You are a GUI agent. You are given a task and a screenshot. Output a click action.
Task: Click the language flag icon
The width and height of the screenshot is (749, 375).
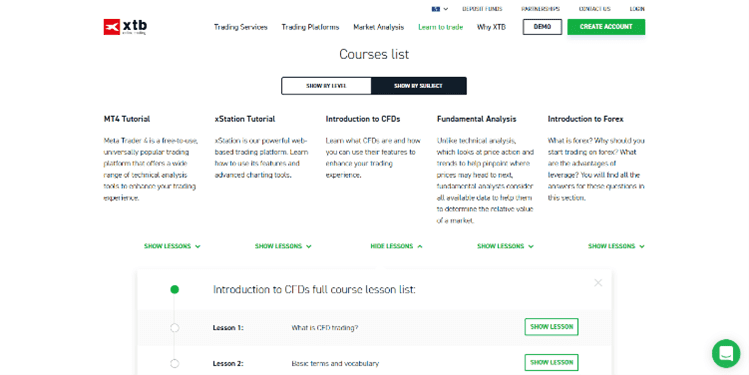436,9
